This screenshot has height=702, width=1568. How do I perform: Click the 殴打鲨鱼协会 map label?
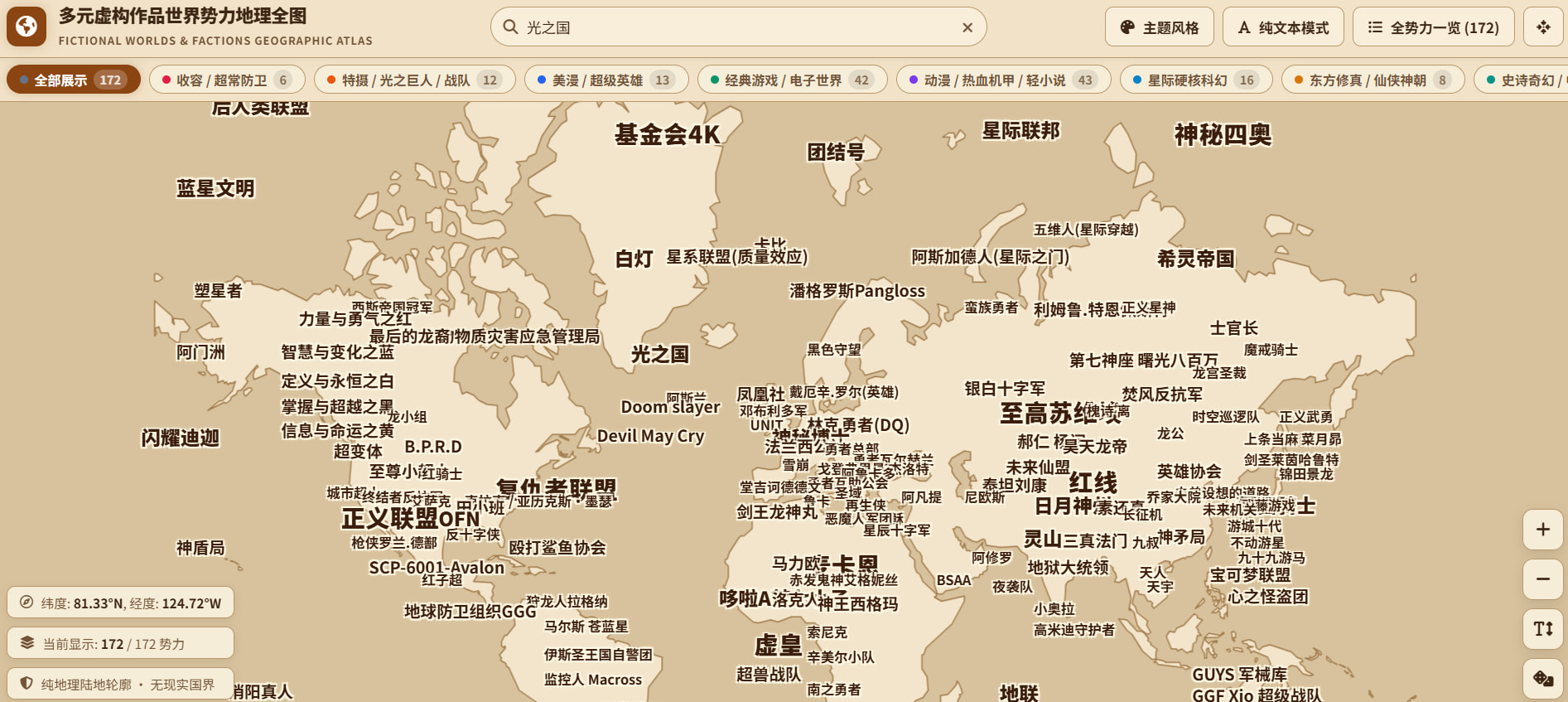click(557, 548)
